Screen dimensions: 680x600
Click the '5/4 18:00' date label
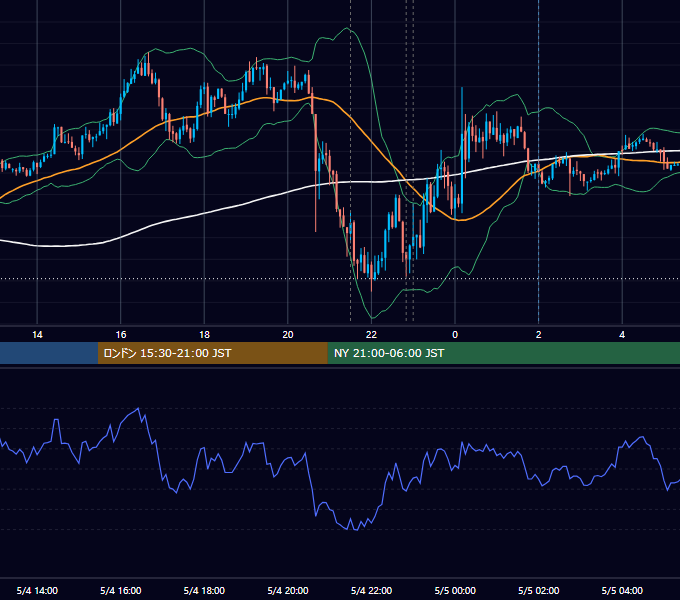204,590
